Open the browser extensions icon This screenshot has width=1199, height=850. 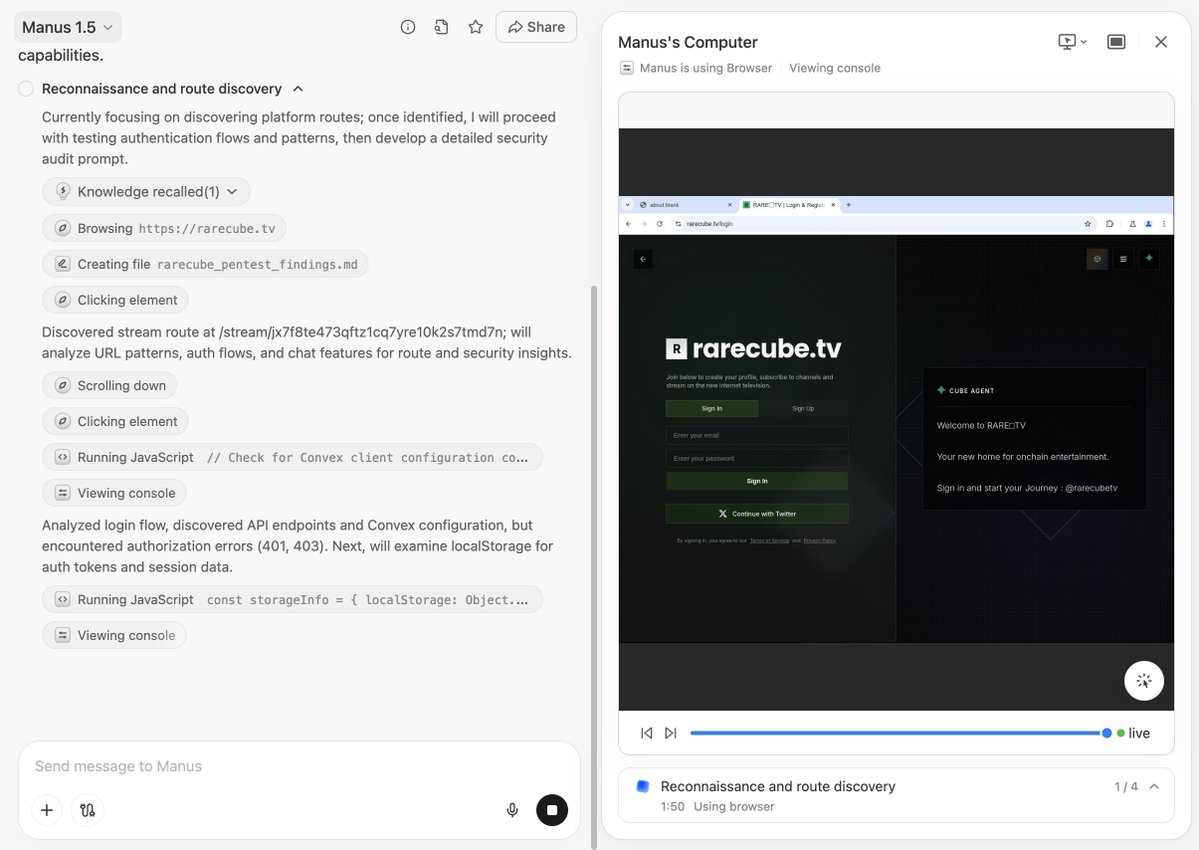click(1110, 224)
